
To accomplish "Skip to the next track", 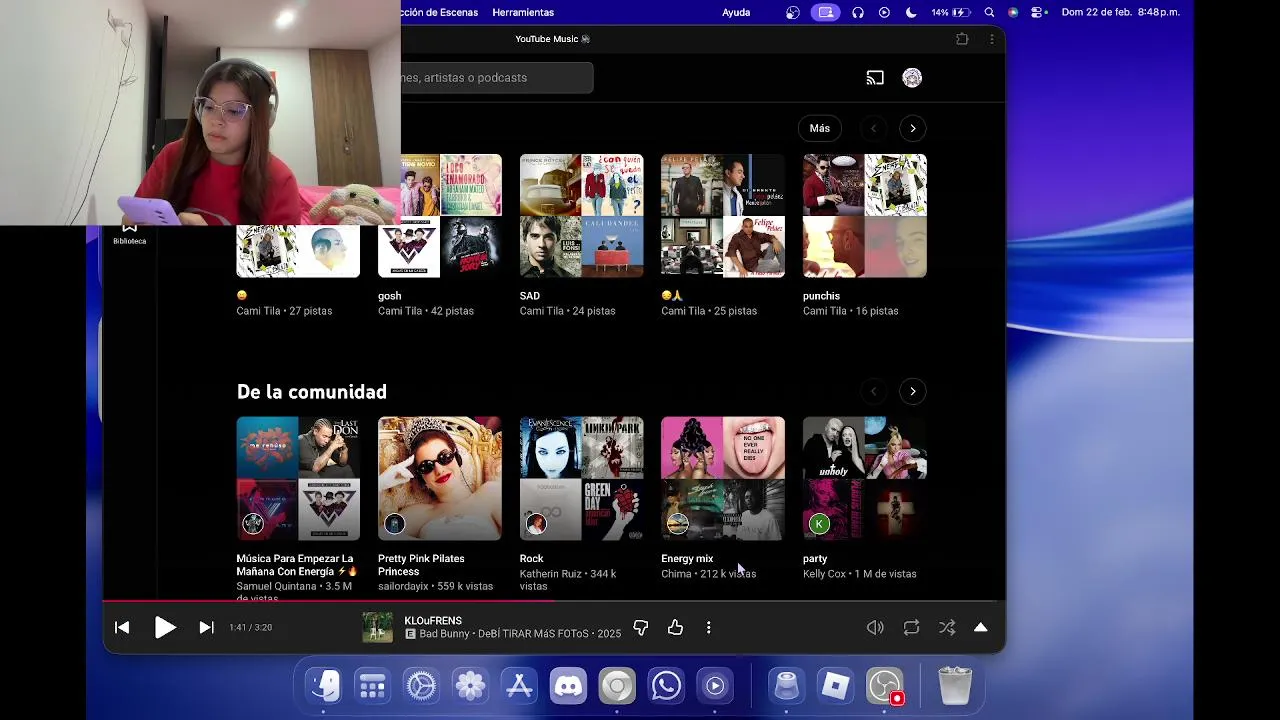I will [206, 627].
